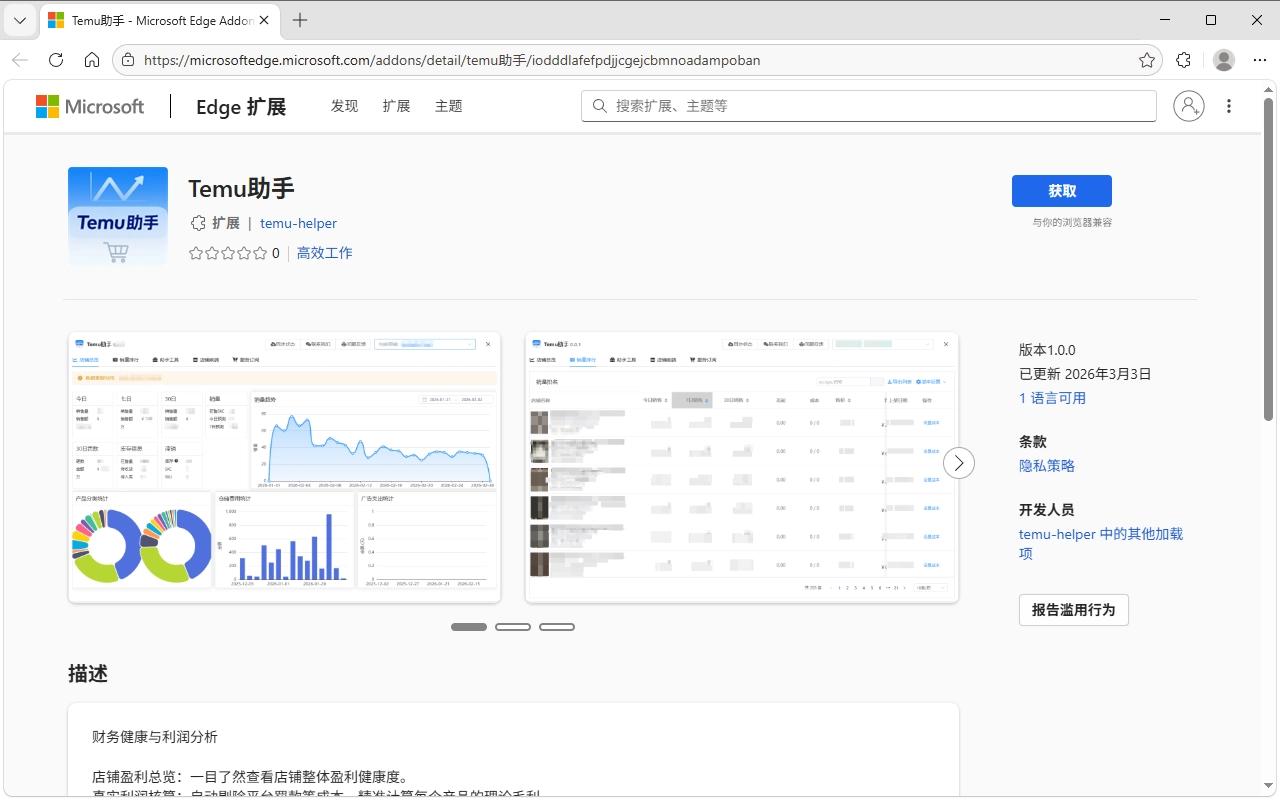Viewport: 1280px width, 800px height.
Task: Click the Temu助手 browser tab
Action: click(x=150, y=20)
